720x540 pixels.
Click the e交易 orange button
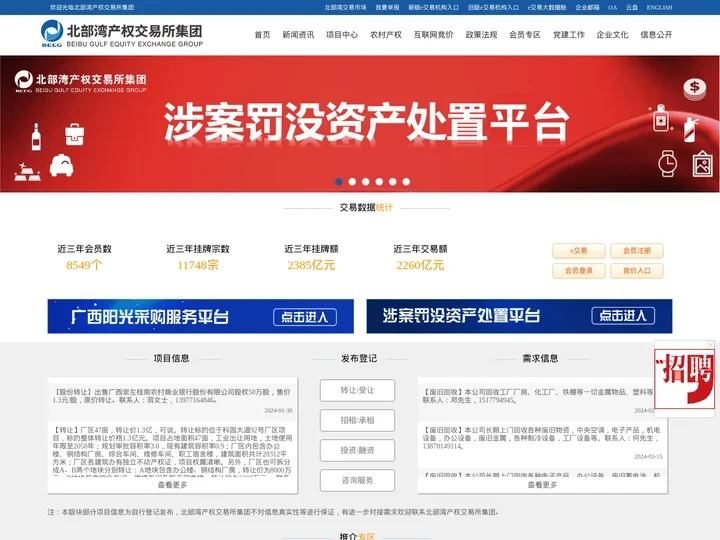click(579, 251)
